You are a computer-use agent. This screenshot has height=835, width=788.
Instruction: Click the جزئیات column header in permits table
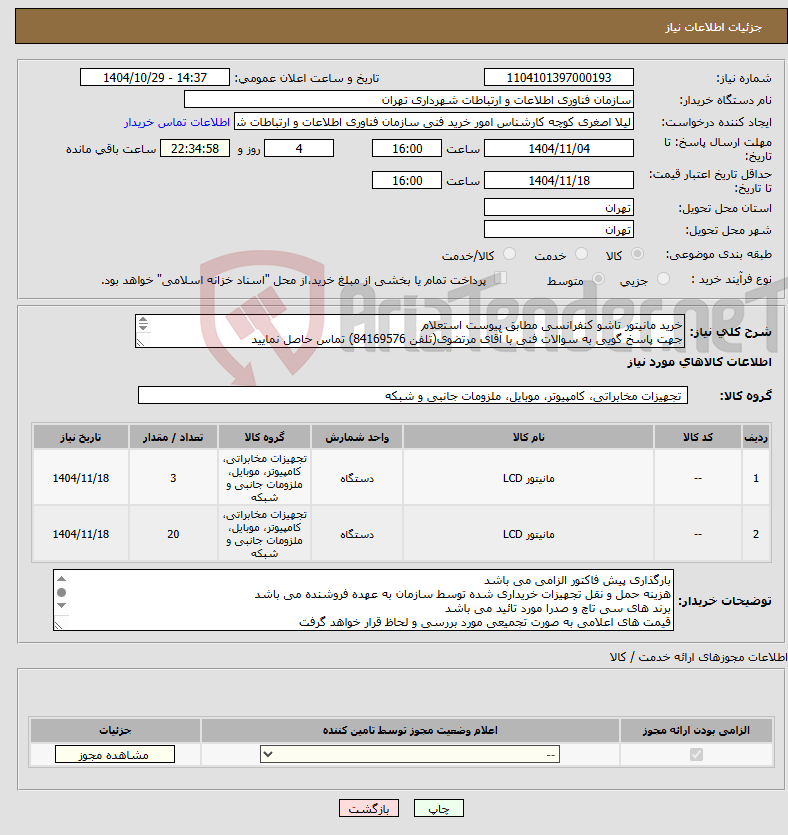point(115,731)
